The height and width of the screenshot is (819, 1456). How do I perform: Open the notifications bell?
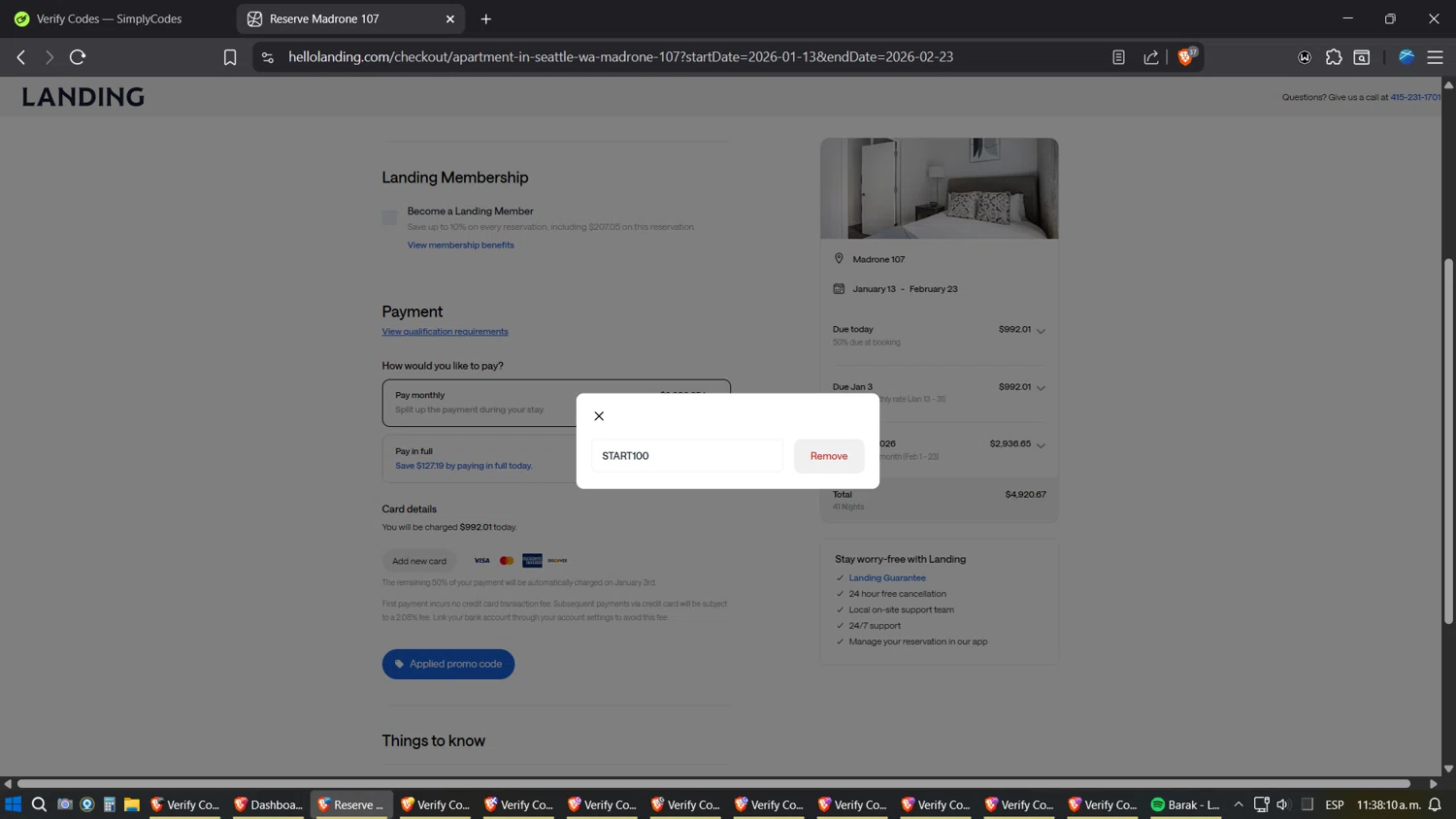pyautogui.click(x=1435, y=804)
